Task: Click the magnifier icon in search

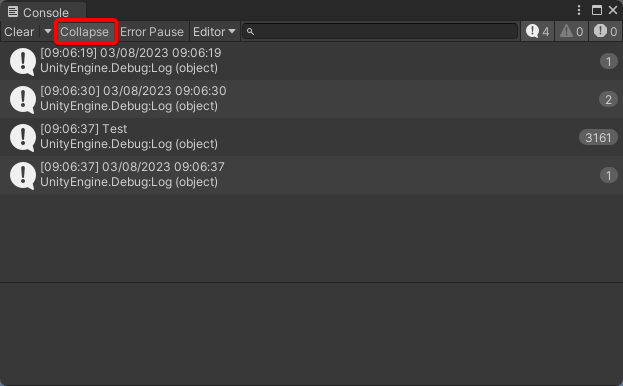Action: click(250, 31)
